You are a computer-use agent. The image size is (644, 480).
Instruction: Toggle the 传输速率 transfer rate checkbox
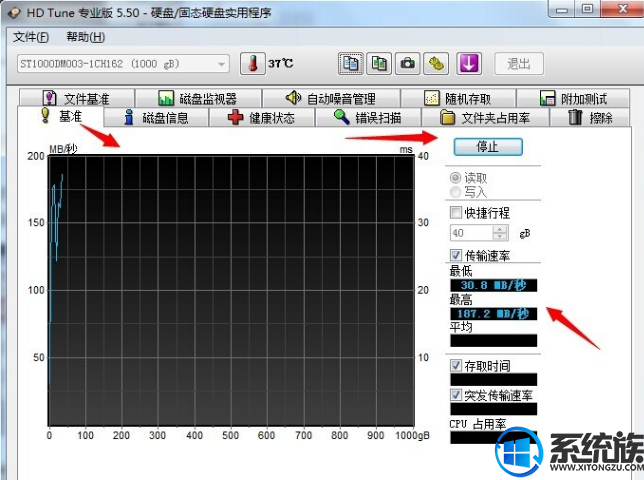[x=456, y=255]
